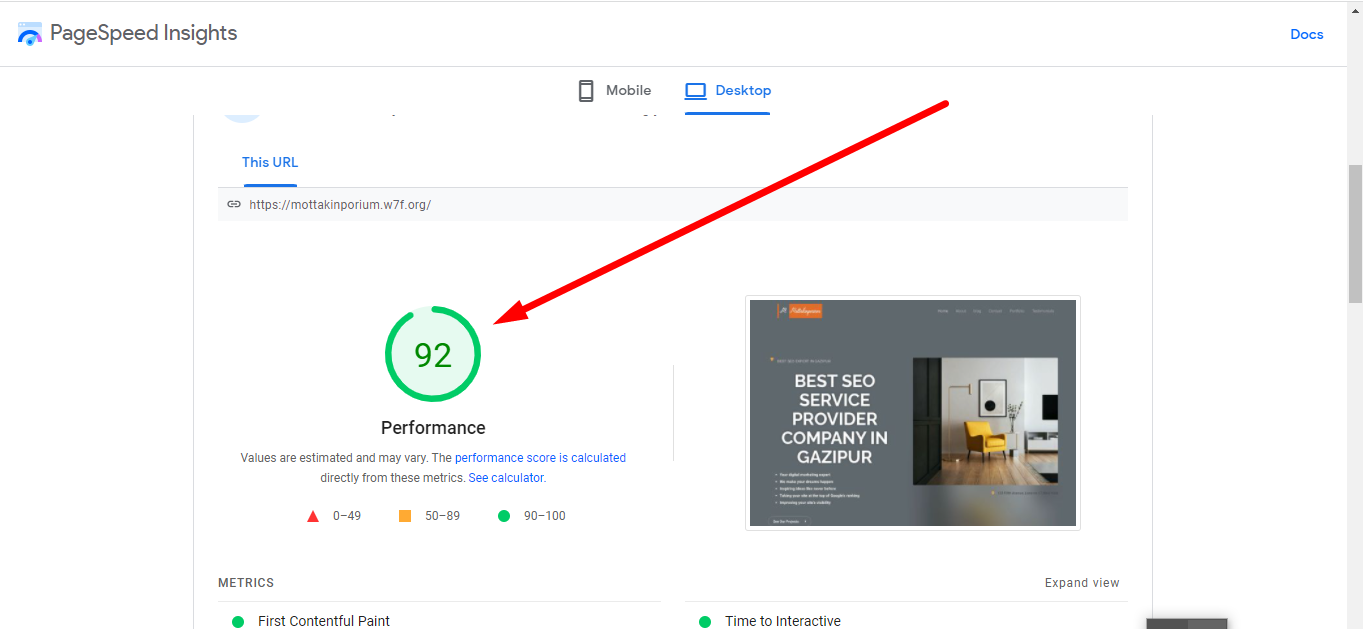Click the green dot next to Time to Interactive
1363x629 pixels.
pyautogui.click(x=704, y=621)
